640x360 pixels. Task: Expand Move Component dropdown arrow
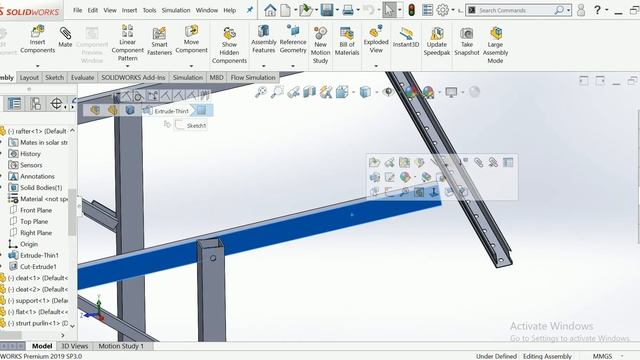tap(191, 66)
